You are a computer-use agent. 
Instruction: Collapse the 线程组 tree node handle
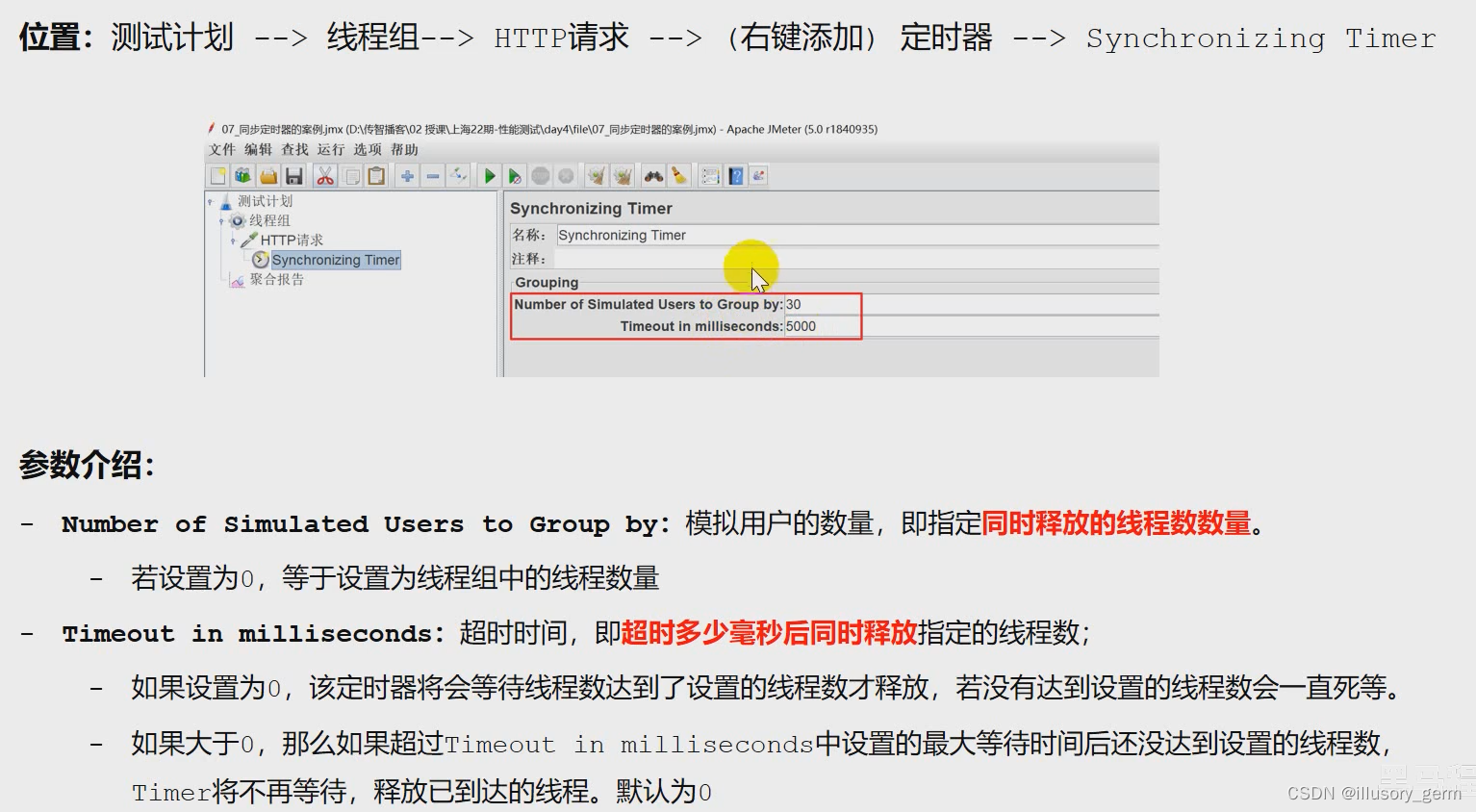(x=221, y=221)
